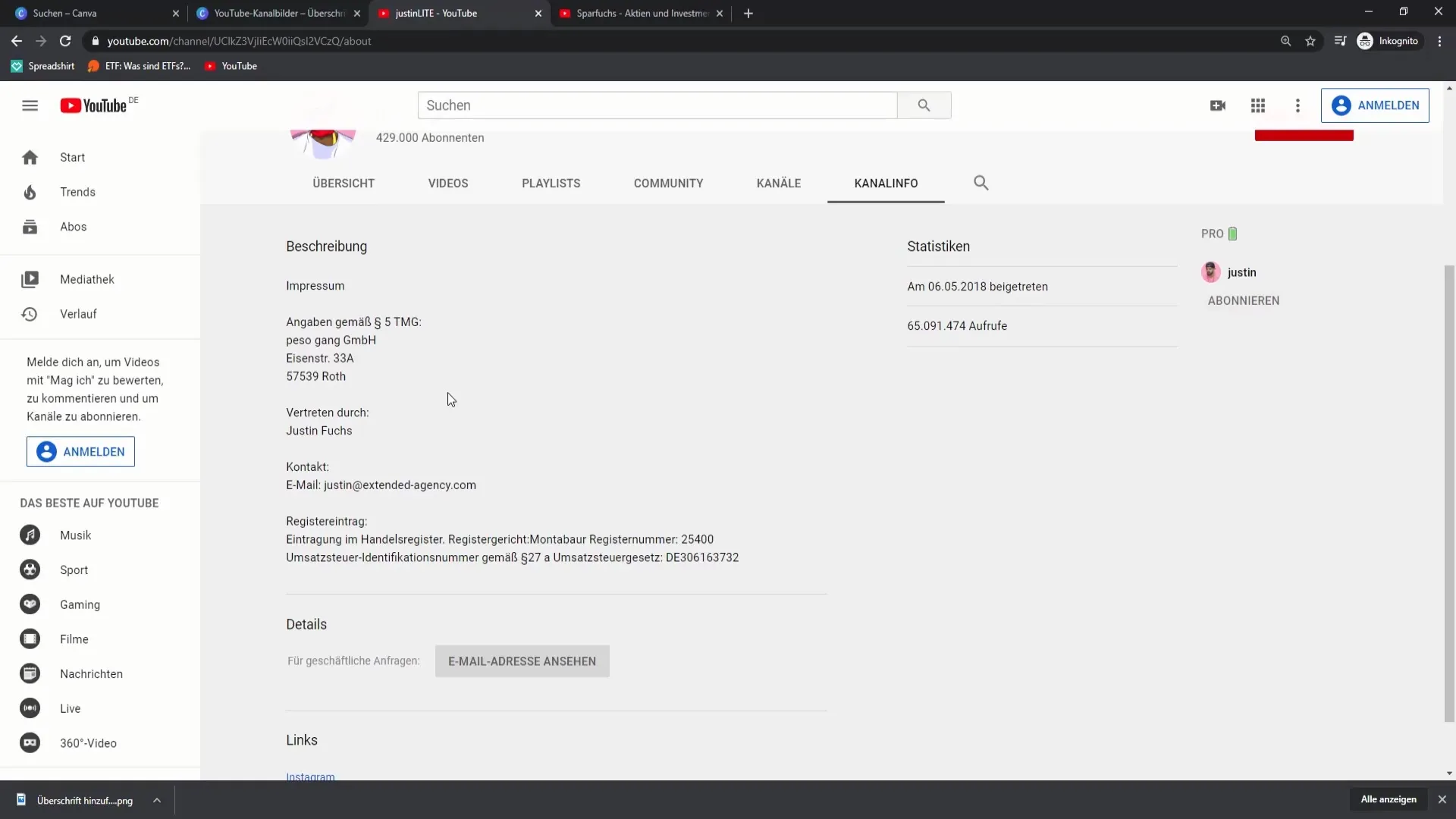
Task: Bookmark this page with the star icon
Action: [x=1310, y=41]
